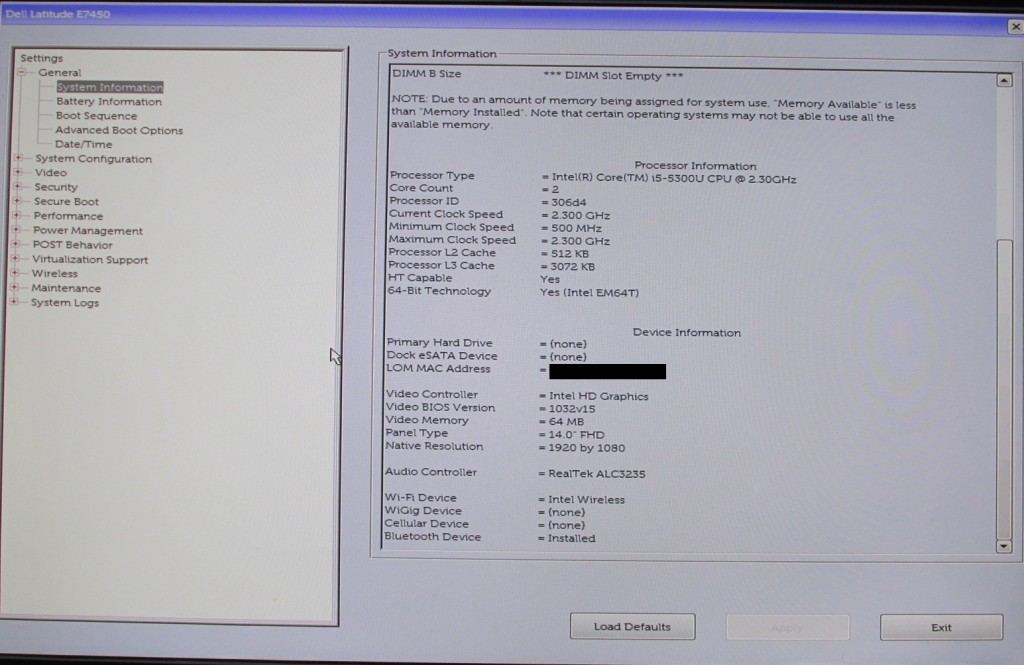Click the Bluetooth Device value Installed

coord(571,538)
